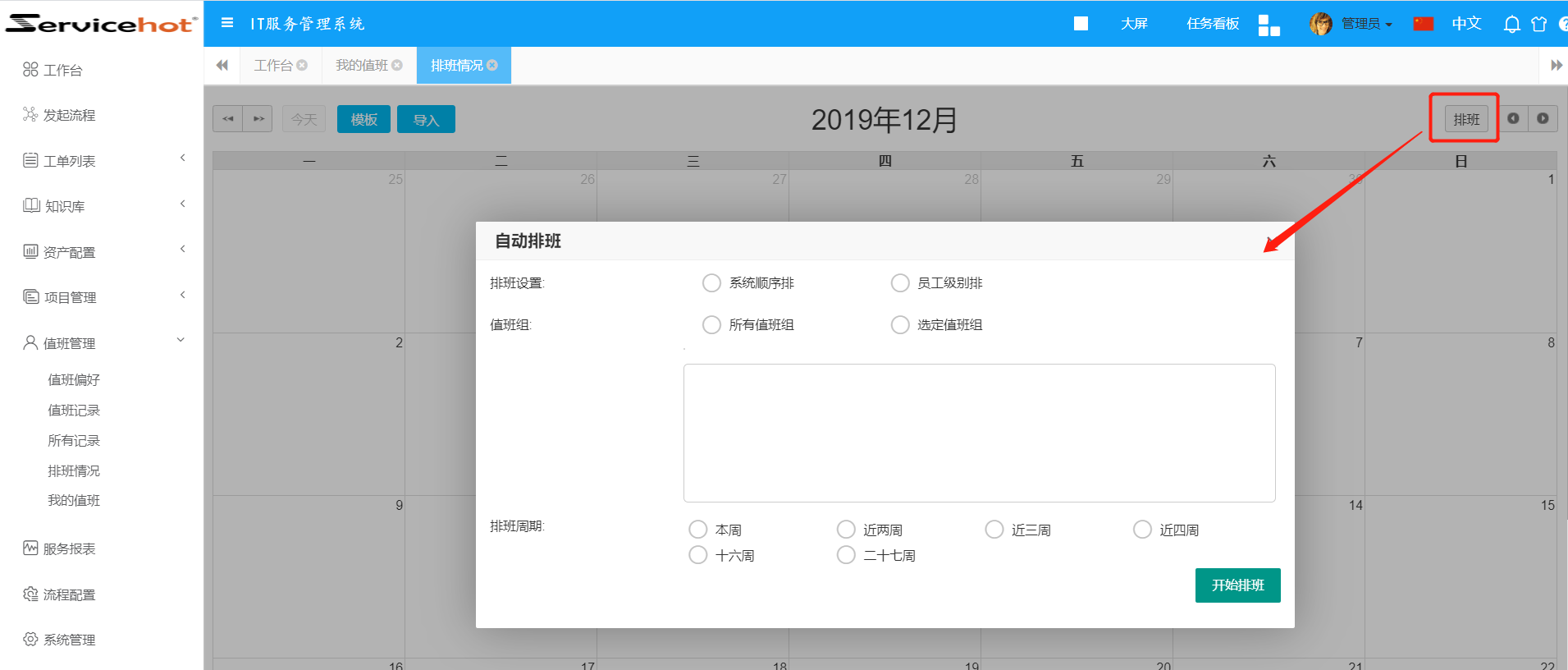Click the grid icon next to 任务看板
Screen dimensions: 1568x670
pyautogui.click(x=1269, y=25)
